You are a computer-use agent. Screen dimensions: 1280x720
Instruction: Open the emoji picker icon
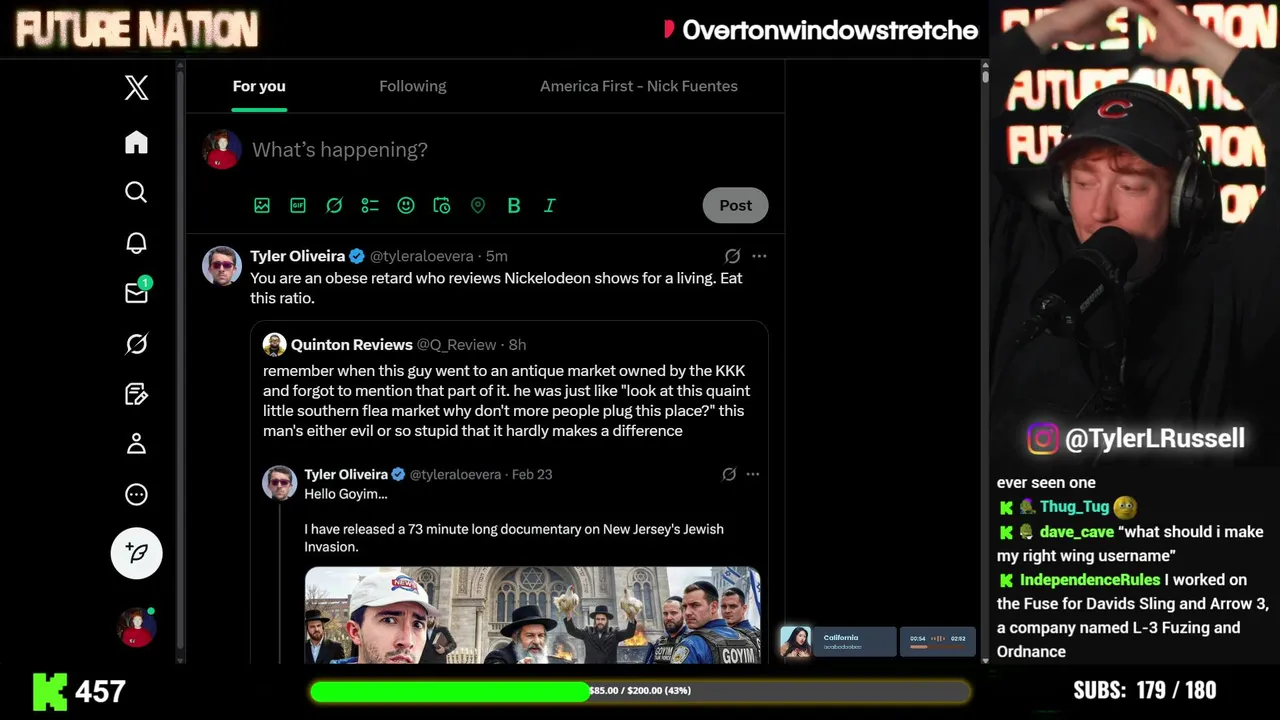[406, 205]
